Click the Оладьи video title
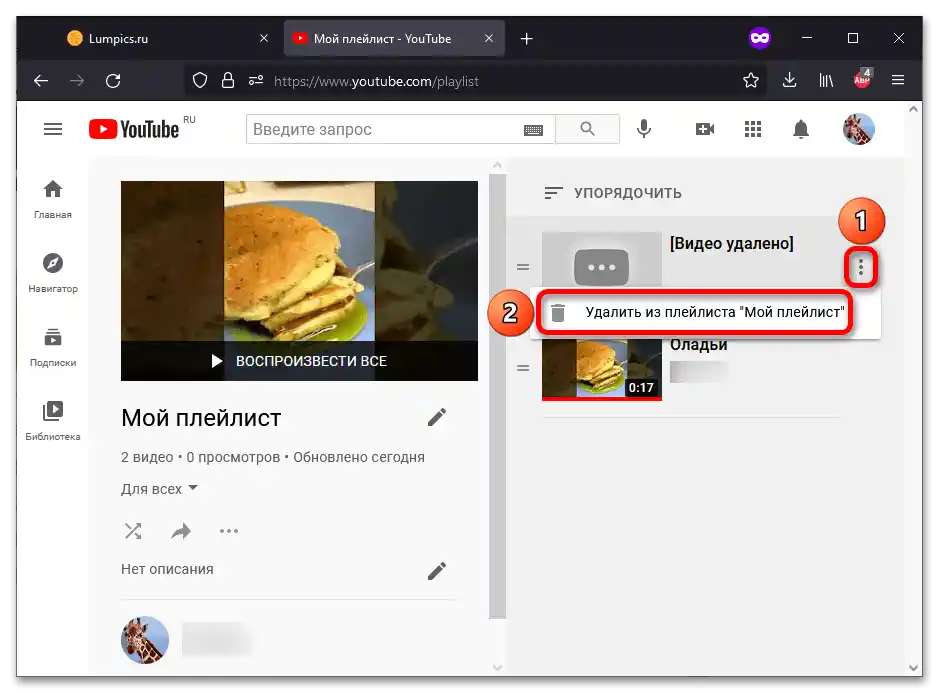Viewport: 939px width, 693px height. (x=698, y=346)
